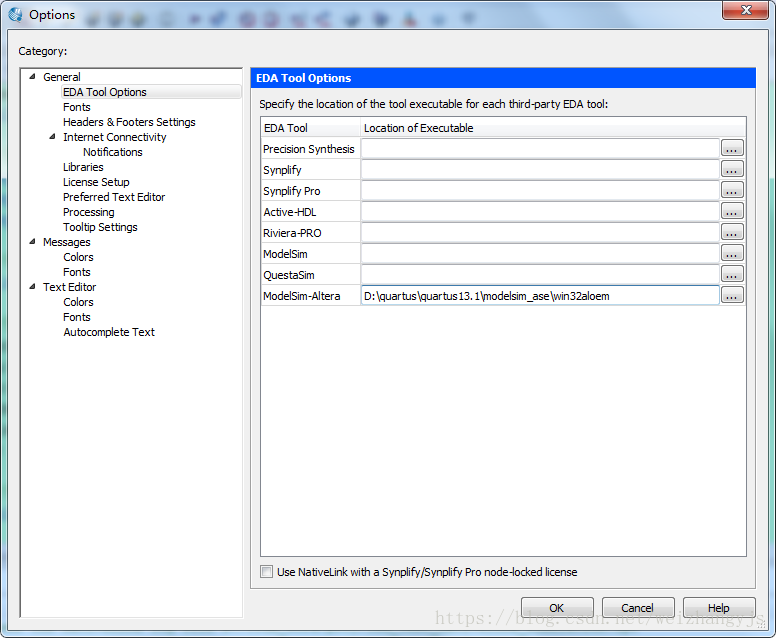Open Notifications settings
The height and width of the screenshot is (638, 776).
click(x=113, y=152)
